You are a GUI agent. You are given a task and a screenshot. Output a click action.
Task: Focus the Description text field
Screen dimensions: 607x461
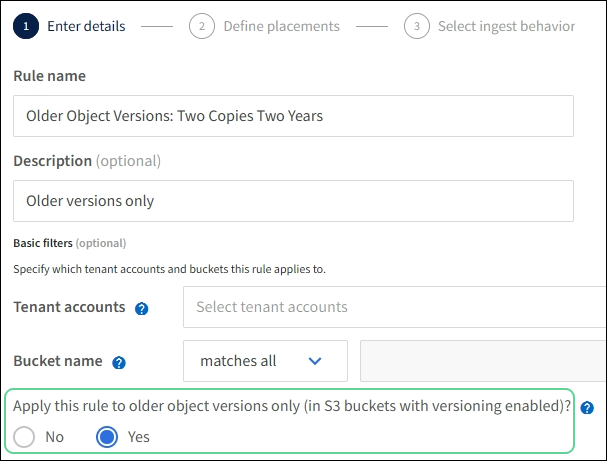point(293,201)
